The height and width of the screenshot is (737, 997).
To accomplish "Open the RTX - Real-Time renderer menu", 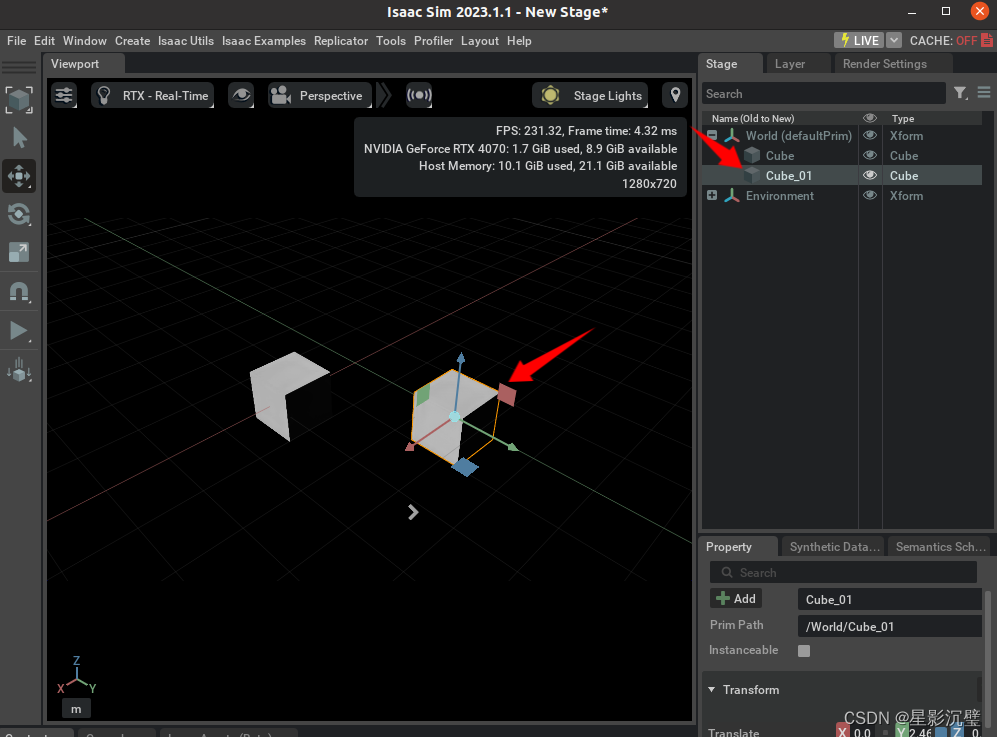I will tap(153, 95).
